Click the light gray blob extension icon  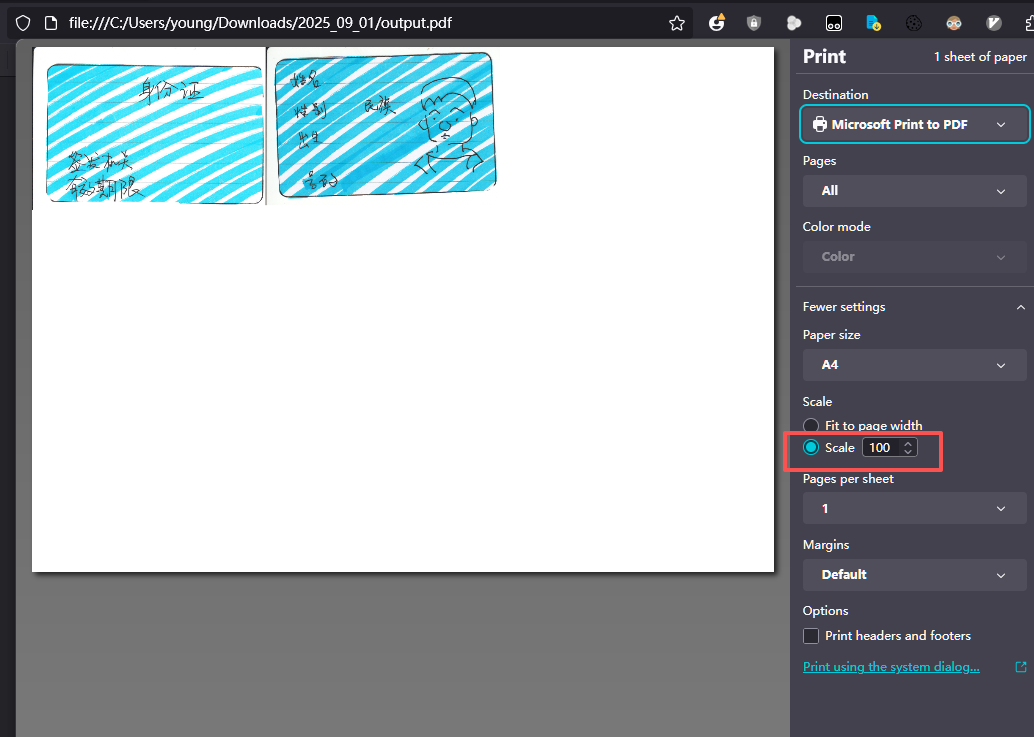794,23
